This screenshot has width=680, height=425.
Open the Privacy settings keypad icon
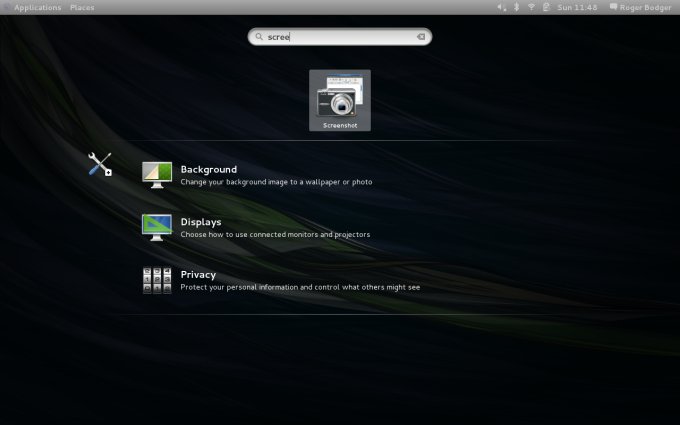pos(157,280)
